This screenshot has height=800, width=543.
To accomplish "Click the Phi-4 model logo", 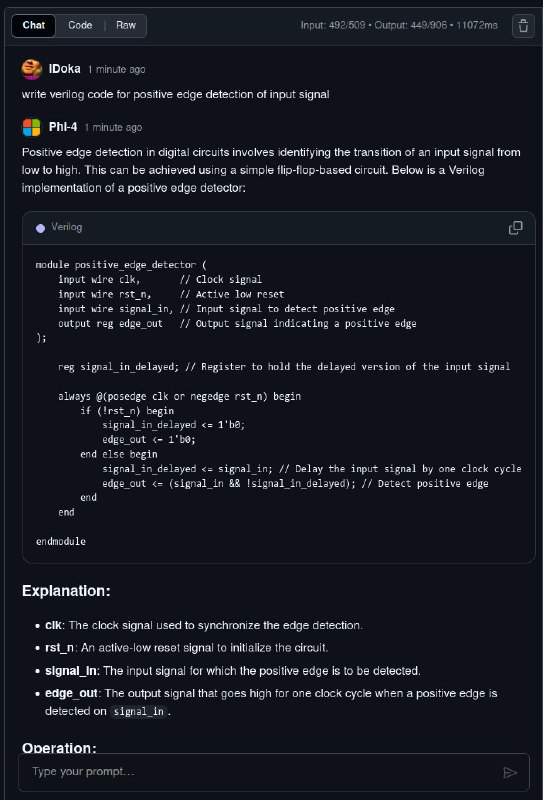I will tap(32, 128).
